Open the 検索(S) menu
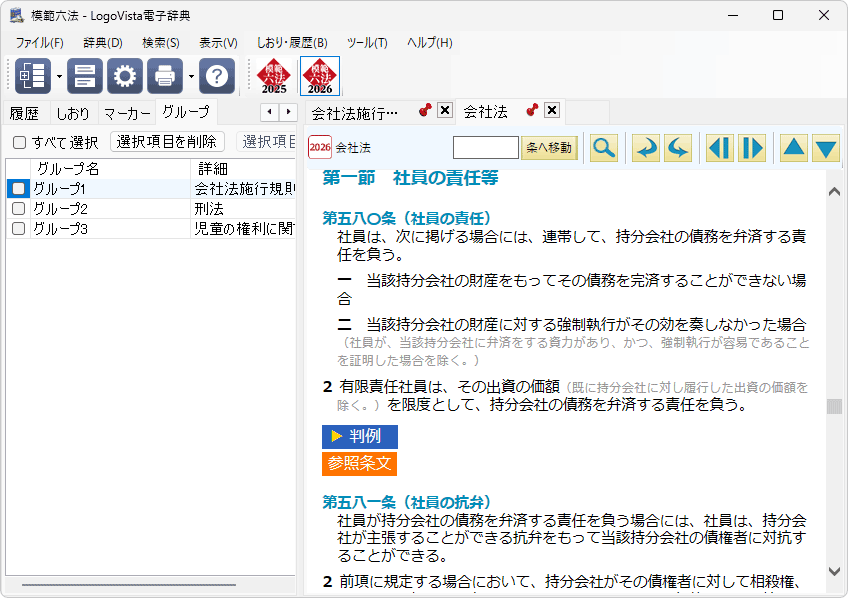Image resolution: width=848 pixels, height=598 pixels. tap(160, 43)
